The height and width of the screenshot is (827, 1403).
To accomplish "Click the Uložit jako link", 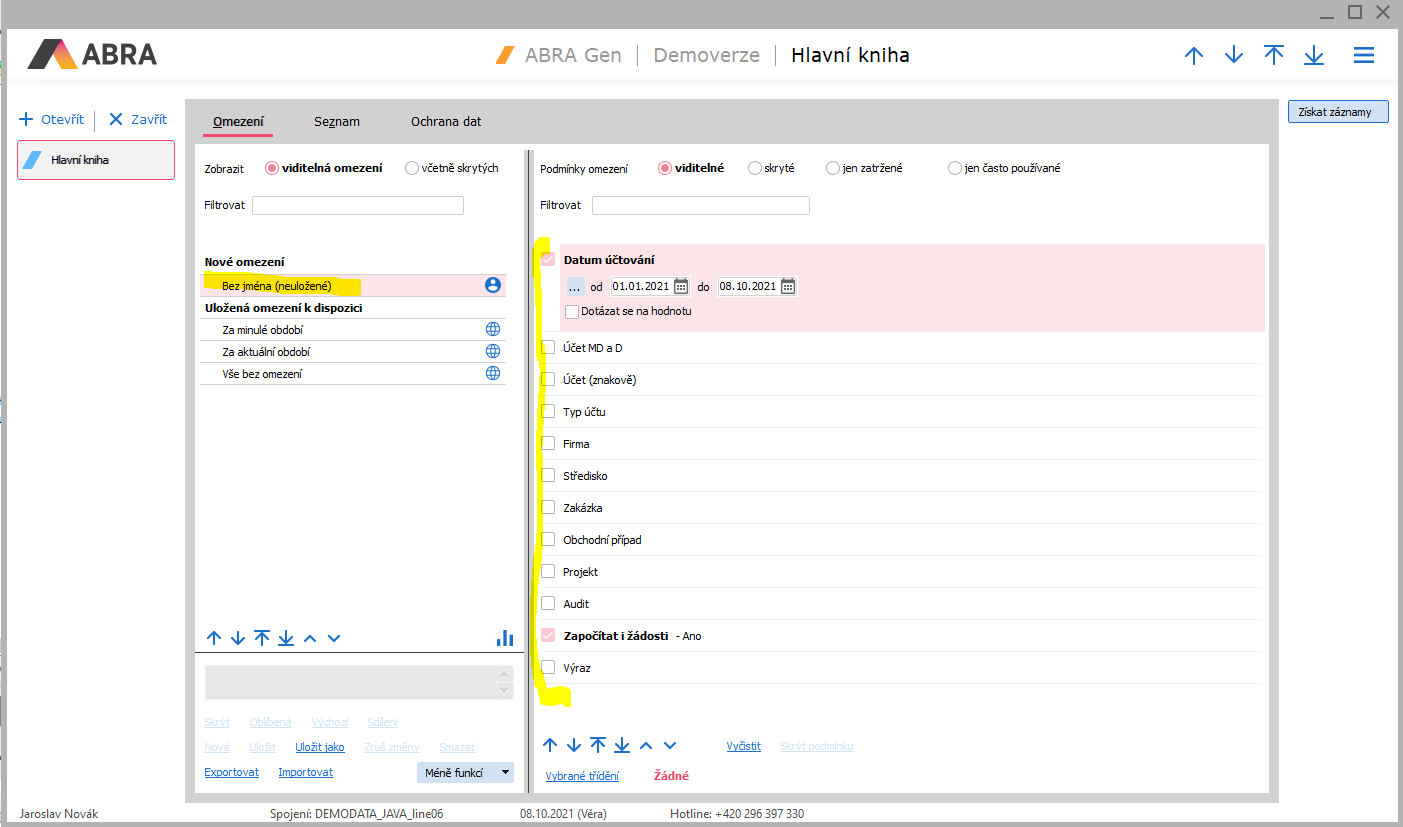I will click(319, 747).
